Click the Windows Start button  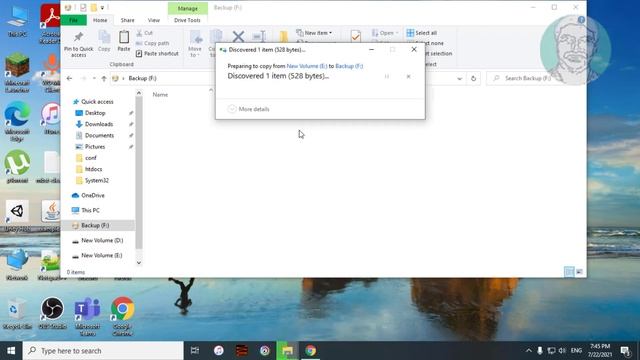click(x=11, y=351)
